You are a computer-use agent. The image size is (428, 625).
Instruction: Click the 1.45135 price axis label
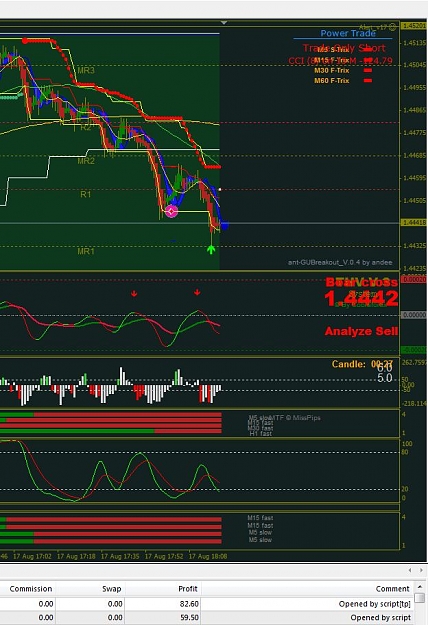415,43
